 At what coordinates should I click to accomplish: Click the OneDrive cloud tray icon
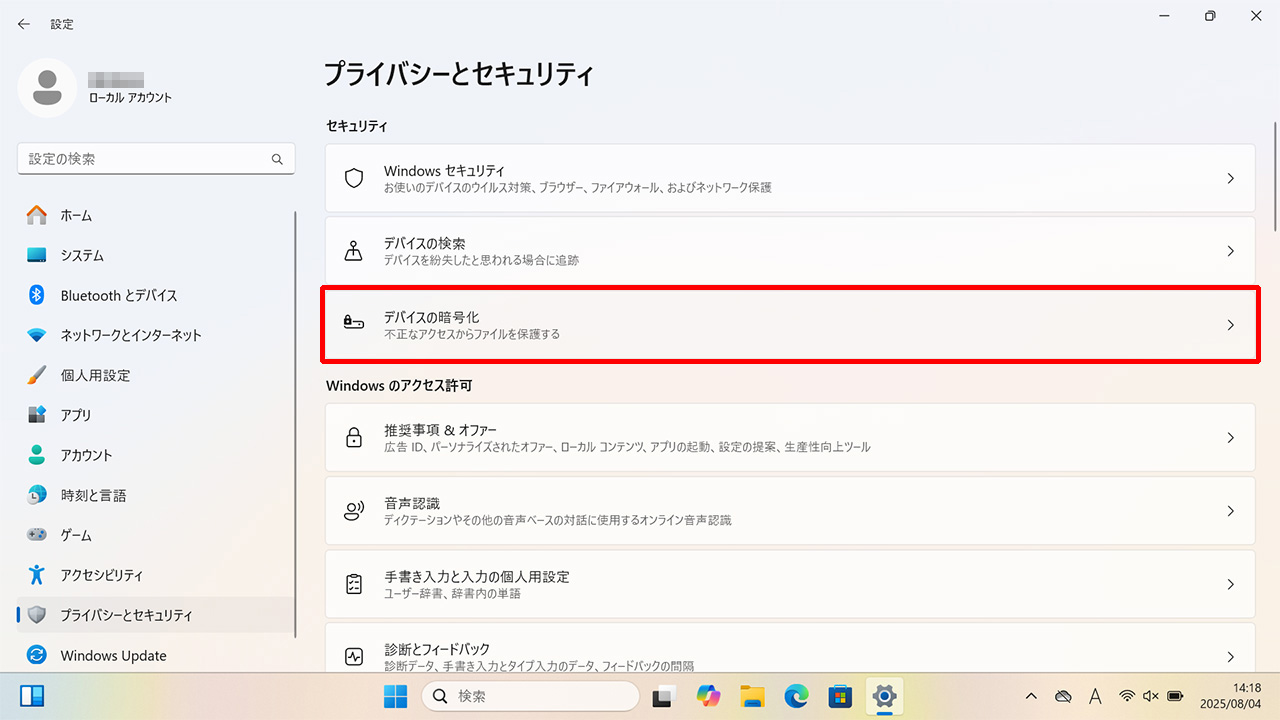(x=1064, y=695)
